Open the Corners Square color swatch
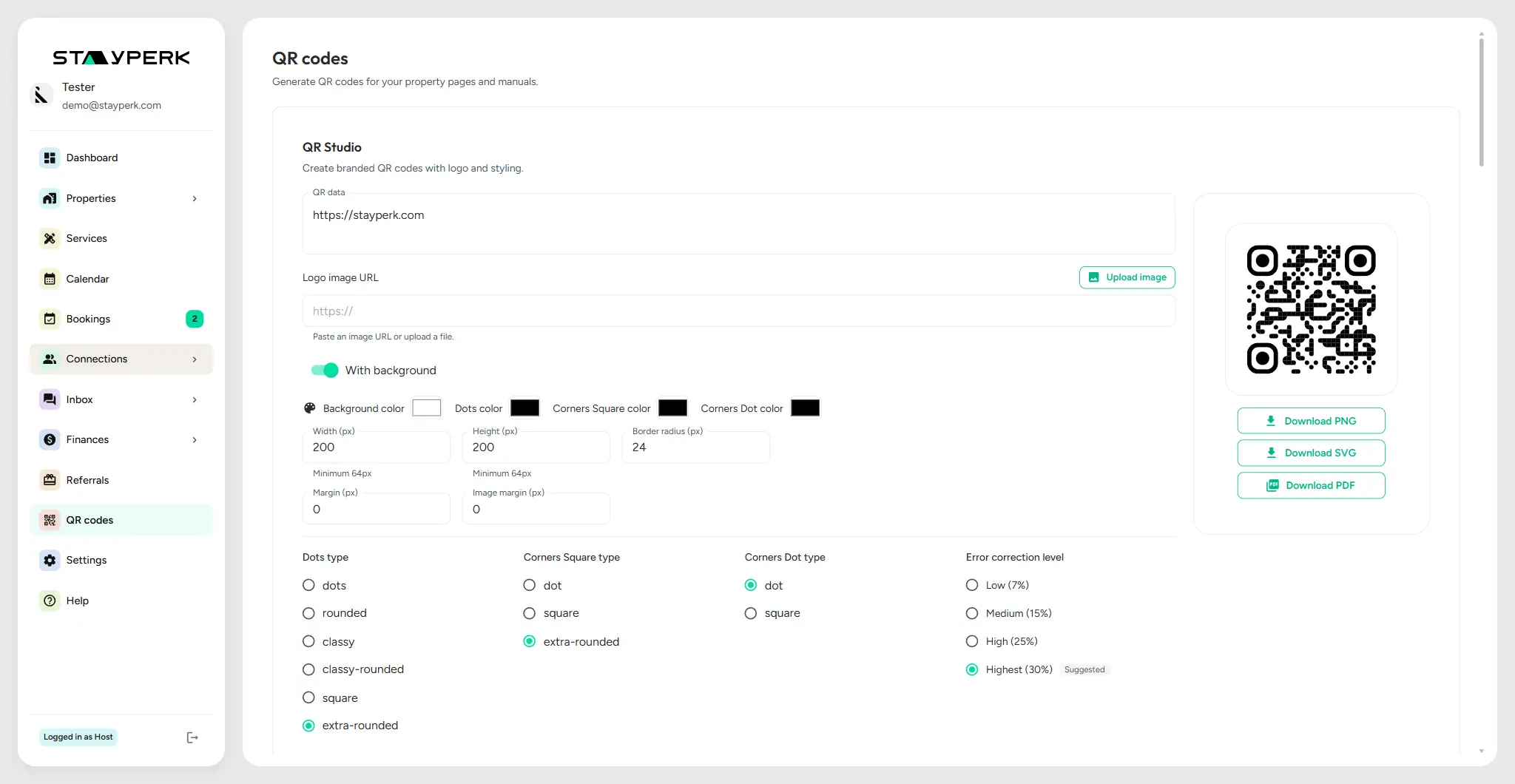This screenshot has width=1515, height=784. 672,408
